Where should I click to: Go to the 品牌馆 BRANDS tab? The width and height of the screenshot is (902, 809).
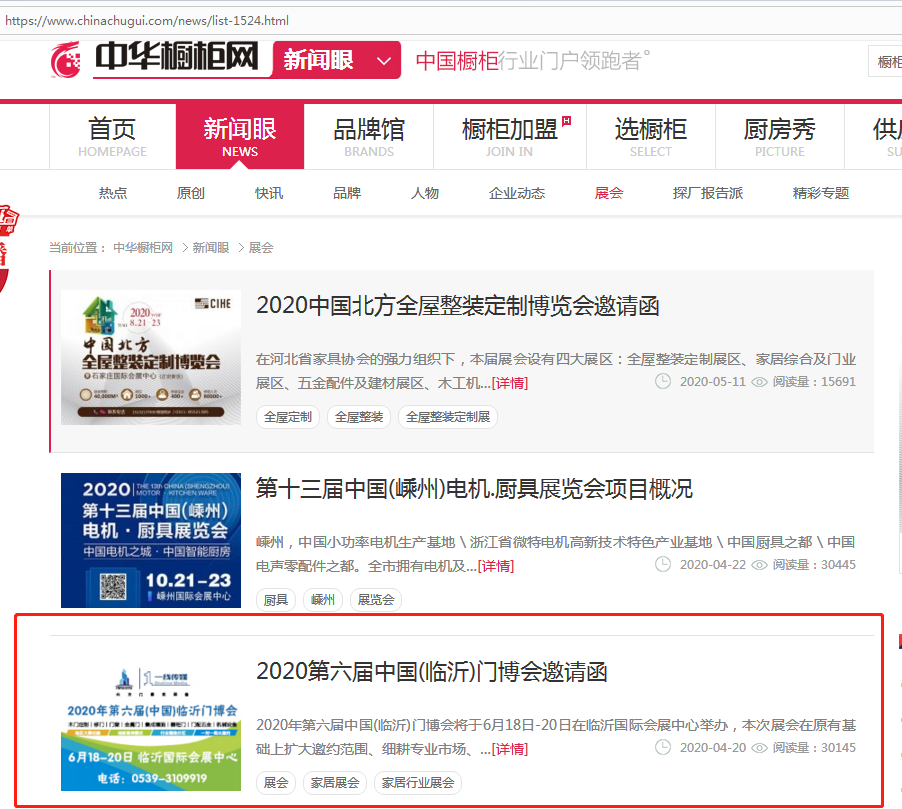click(x=369, y=136)
